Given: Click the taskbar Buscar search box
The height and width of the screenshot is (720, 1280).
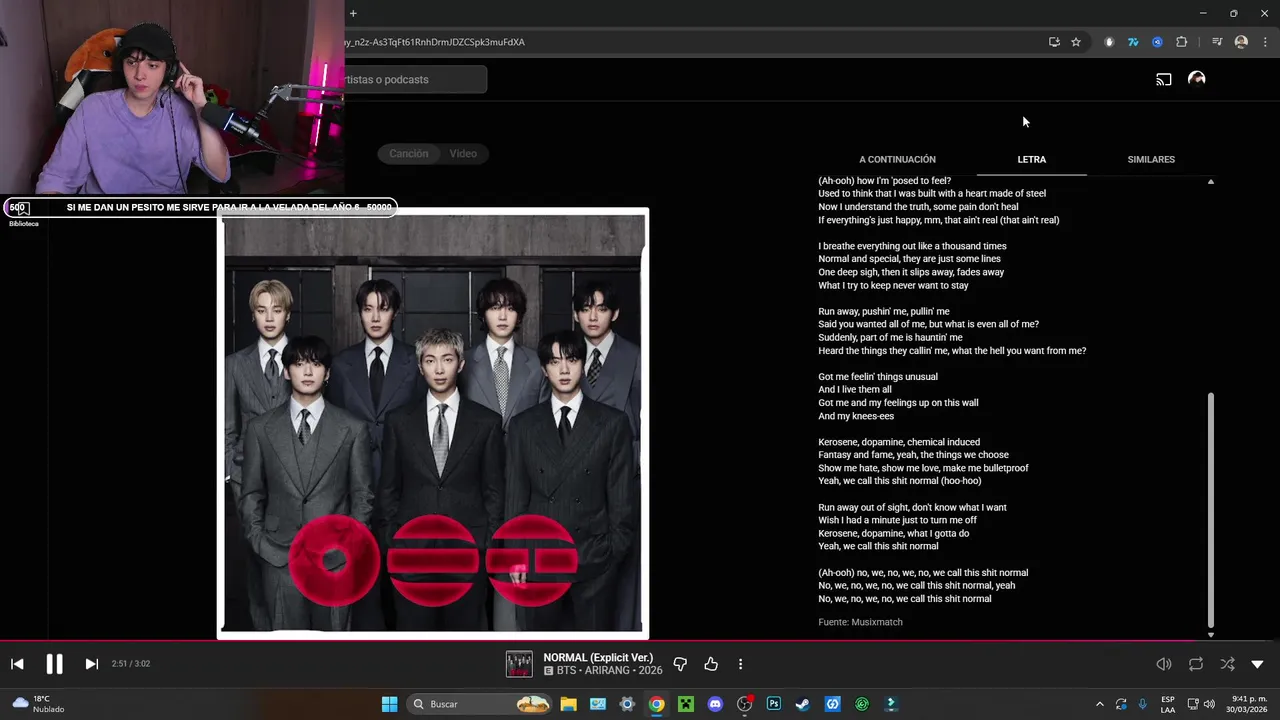Looking at the screenshot, I should click(x=481, y=704).
